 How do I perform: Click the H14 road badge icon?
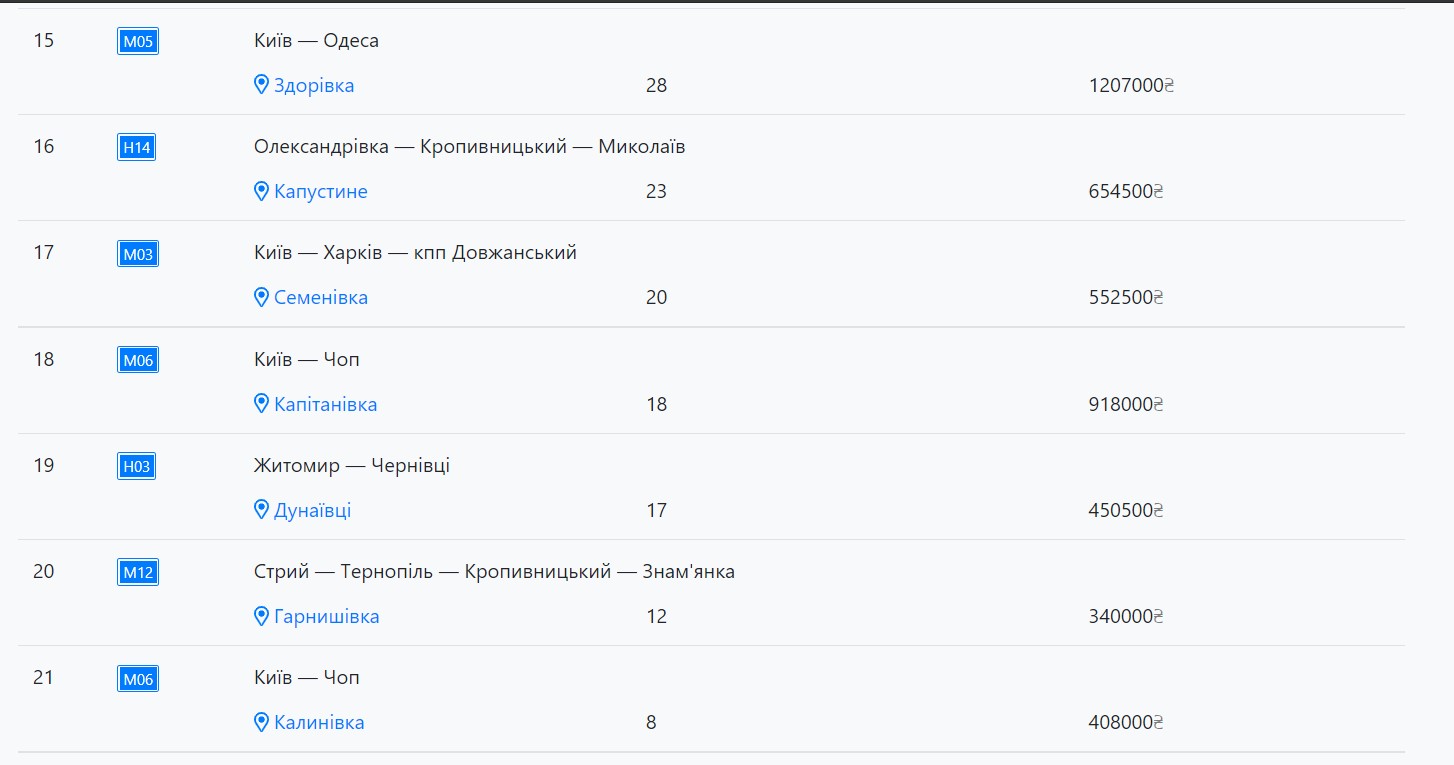pyautogui.click(x=136, y=148)
